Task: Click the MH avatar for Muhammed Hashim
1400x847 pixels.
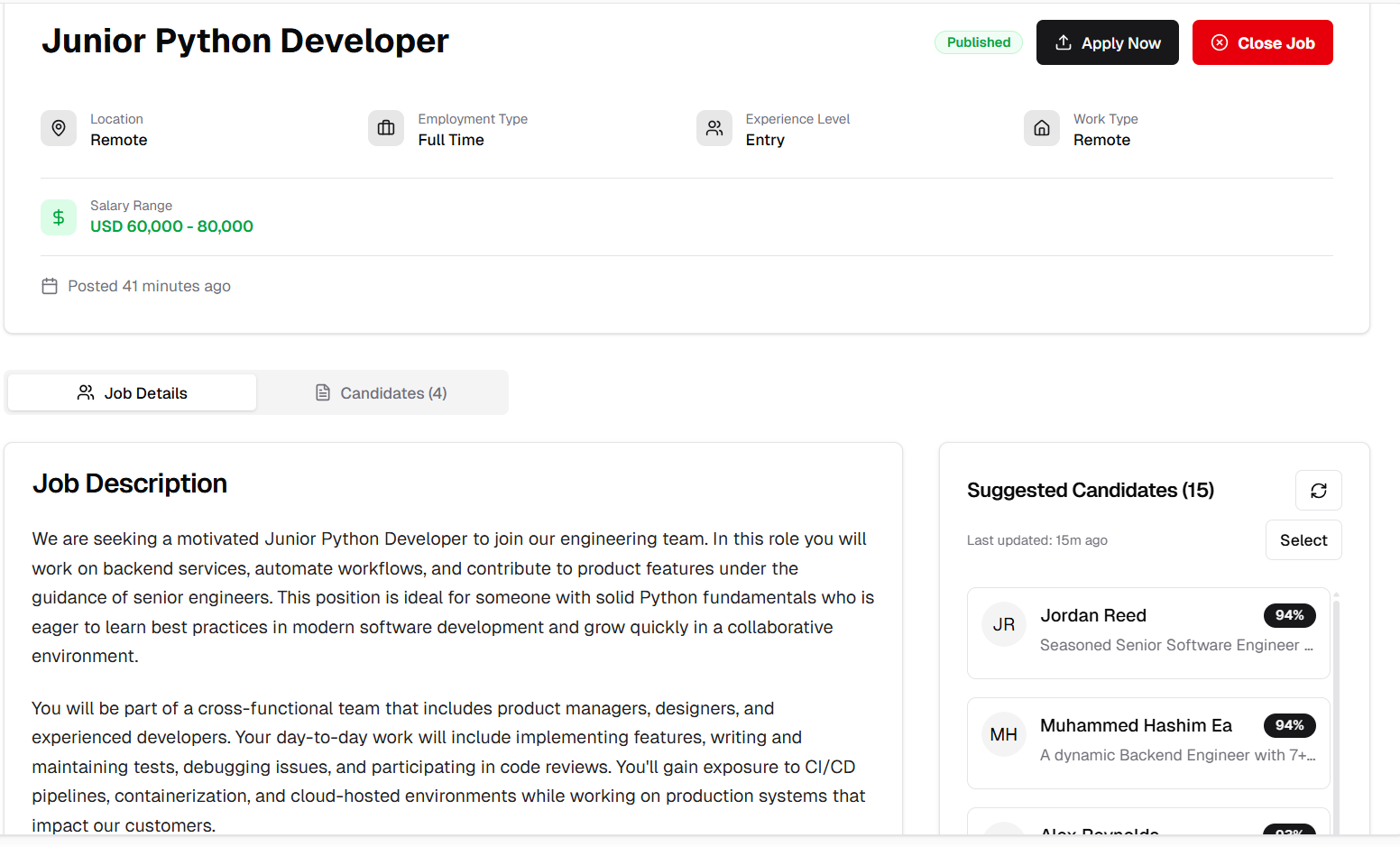Action: point(1003,734)
